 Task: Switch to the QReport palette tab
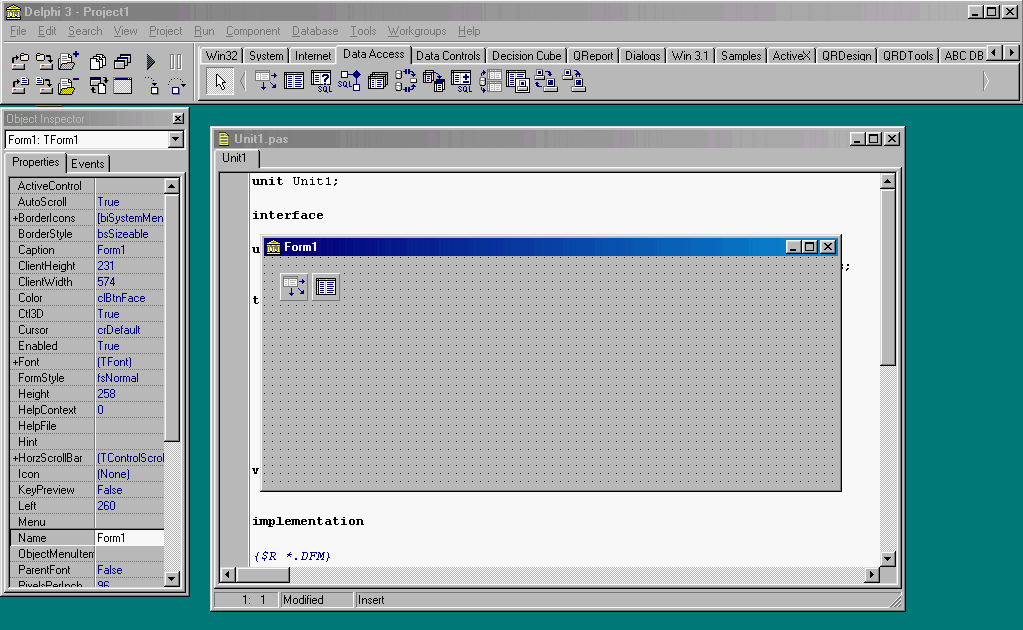pyautogui.click(x=593, y=56)
